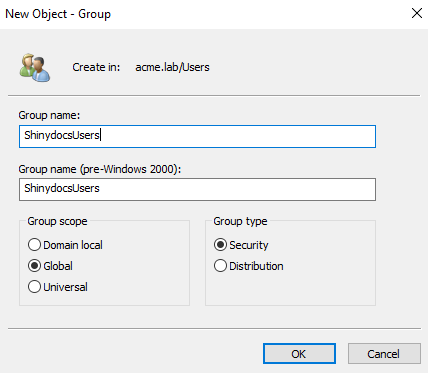Click the 'Group name (pre-Windows 2000):' label
This screenshot has height=373, width=428.
coord(100,169)
